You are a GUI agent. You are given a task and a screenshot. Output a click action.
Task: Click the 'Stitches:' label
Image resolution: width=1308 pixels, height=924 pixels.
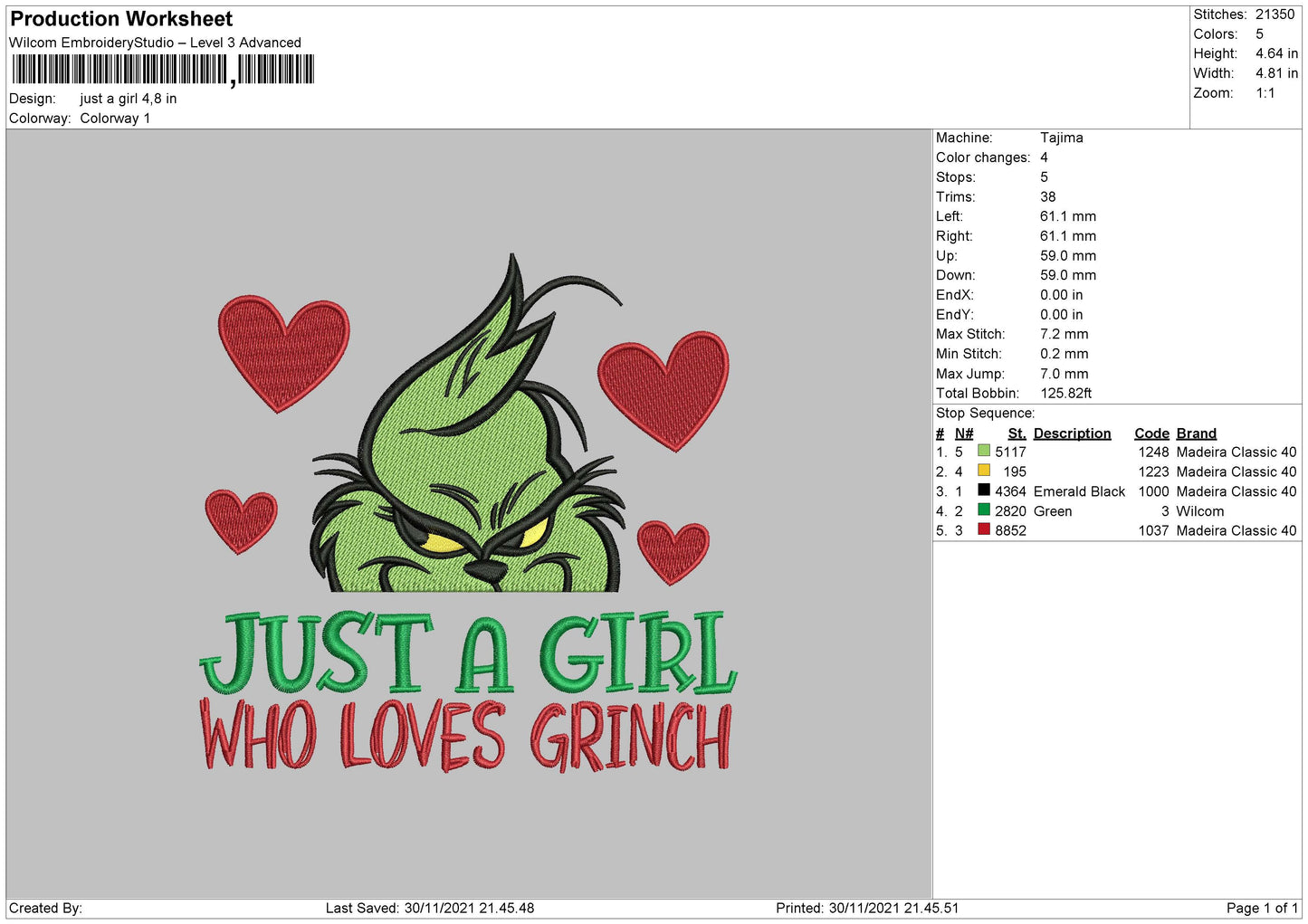[1219, 14]
